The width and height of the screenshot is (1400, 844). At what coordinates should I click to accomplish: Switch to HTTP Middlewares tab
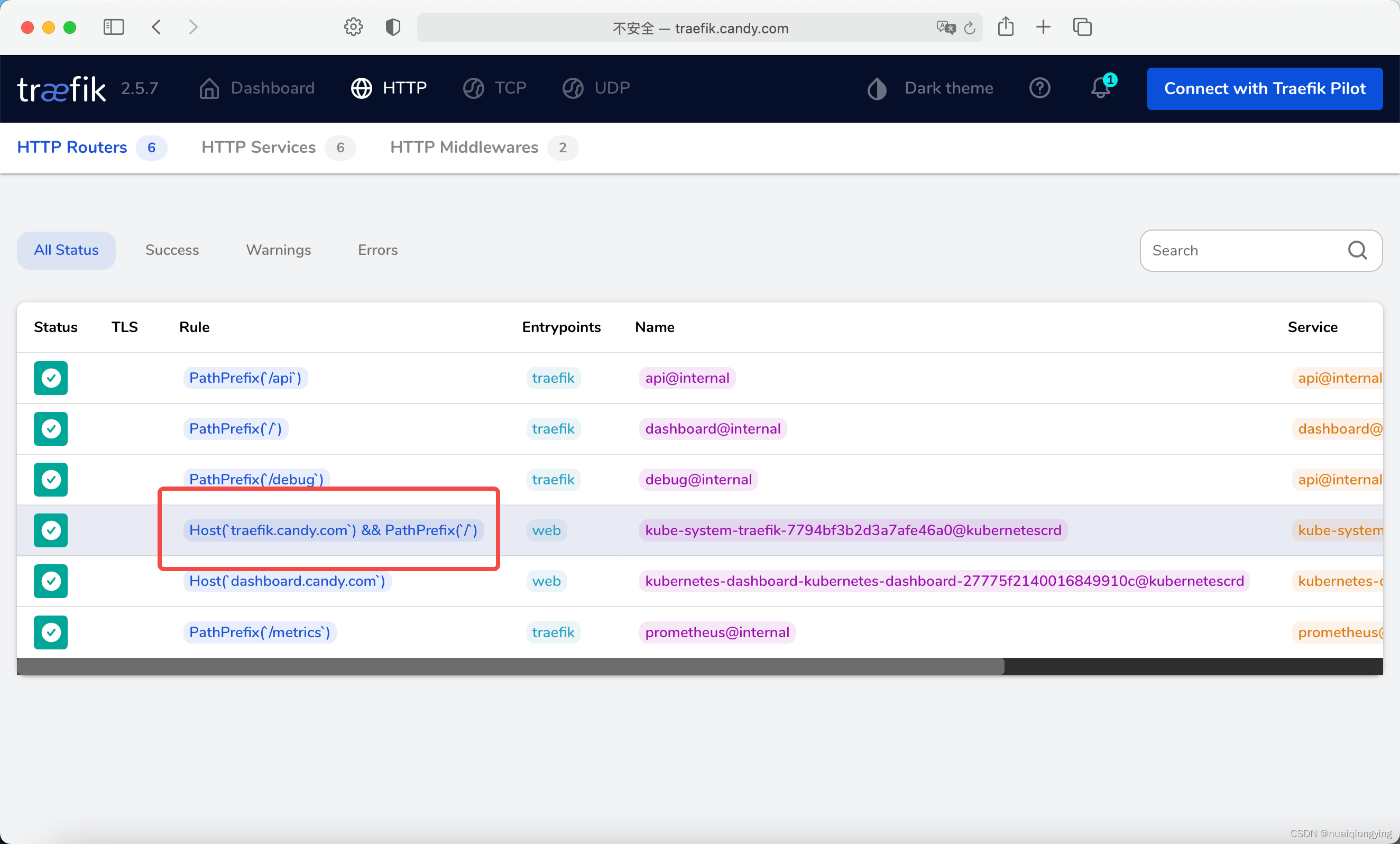point(484,147)
